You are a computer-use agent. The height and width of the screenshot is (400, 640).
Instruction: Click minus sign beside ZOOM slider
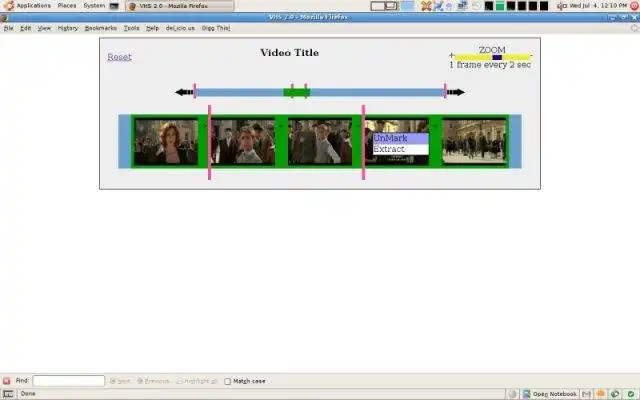click(x=531, y=55)
